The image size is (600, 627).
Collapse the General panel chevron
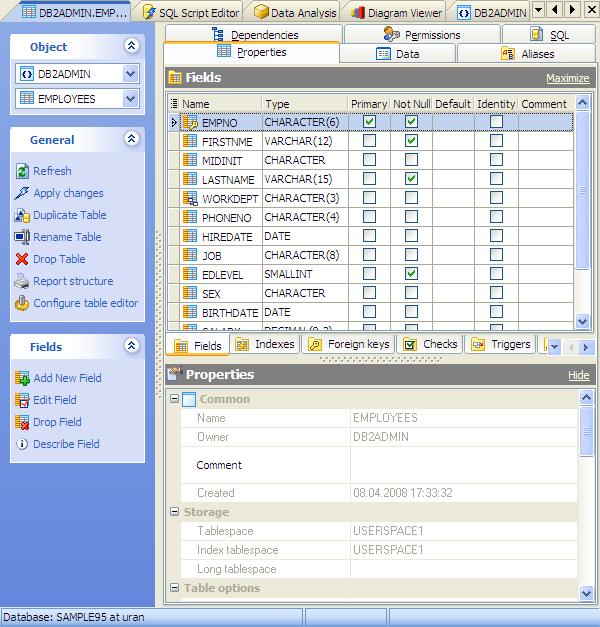click(132, 139)
